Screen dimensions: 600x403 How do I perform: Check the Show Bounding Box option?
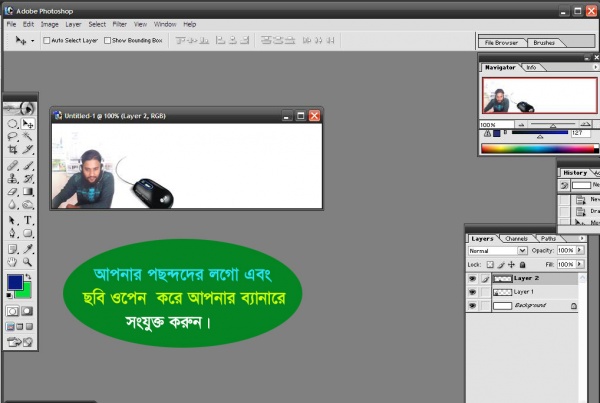coord(107,41)
